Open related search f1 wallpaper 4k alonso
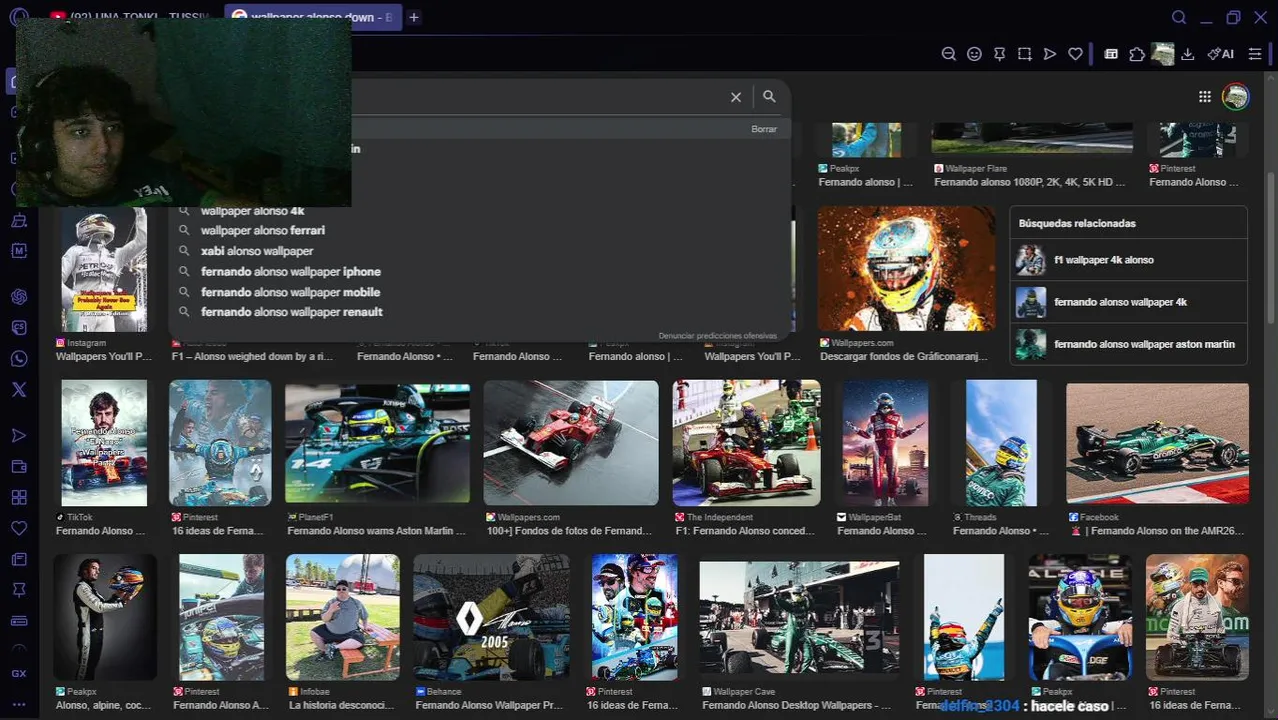Image resolution: width=1278 pixels, height=720 pixels. click(x=1129, y=260)
